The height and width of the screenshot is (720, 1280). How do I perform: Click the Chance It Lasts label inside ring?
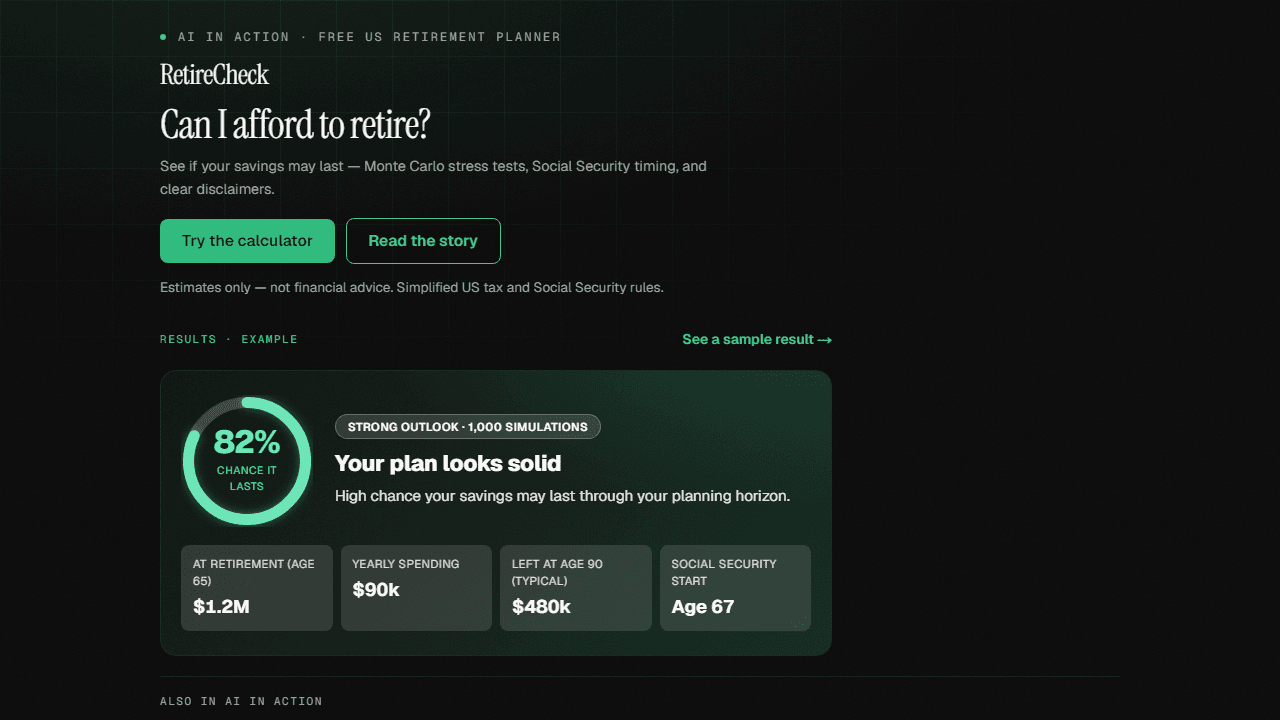pyautogui.click(x=247, y=478)
